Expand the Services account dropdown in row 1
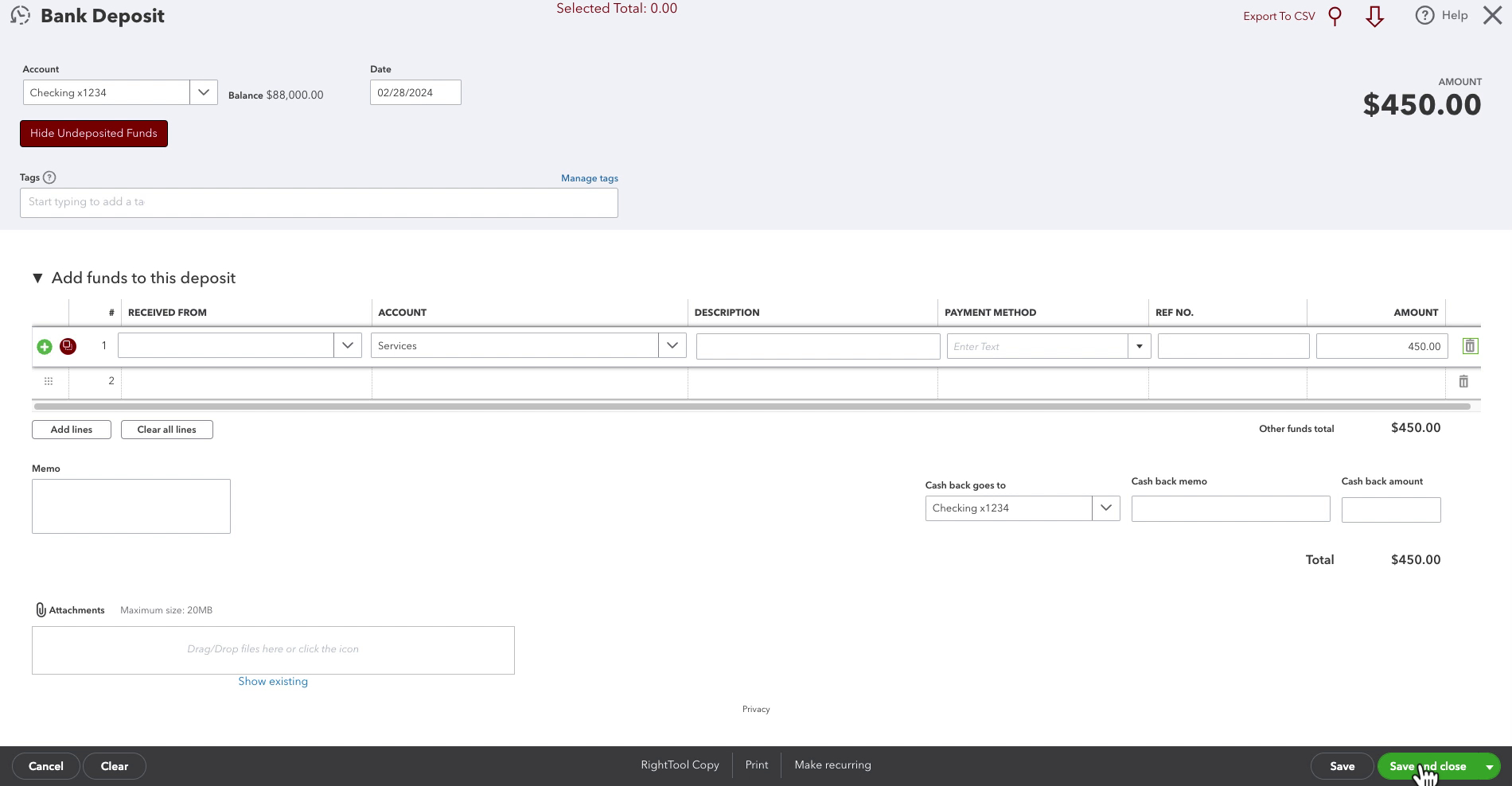This screenshot has height=786, width=1512. [672, 345]
